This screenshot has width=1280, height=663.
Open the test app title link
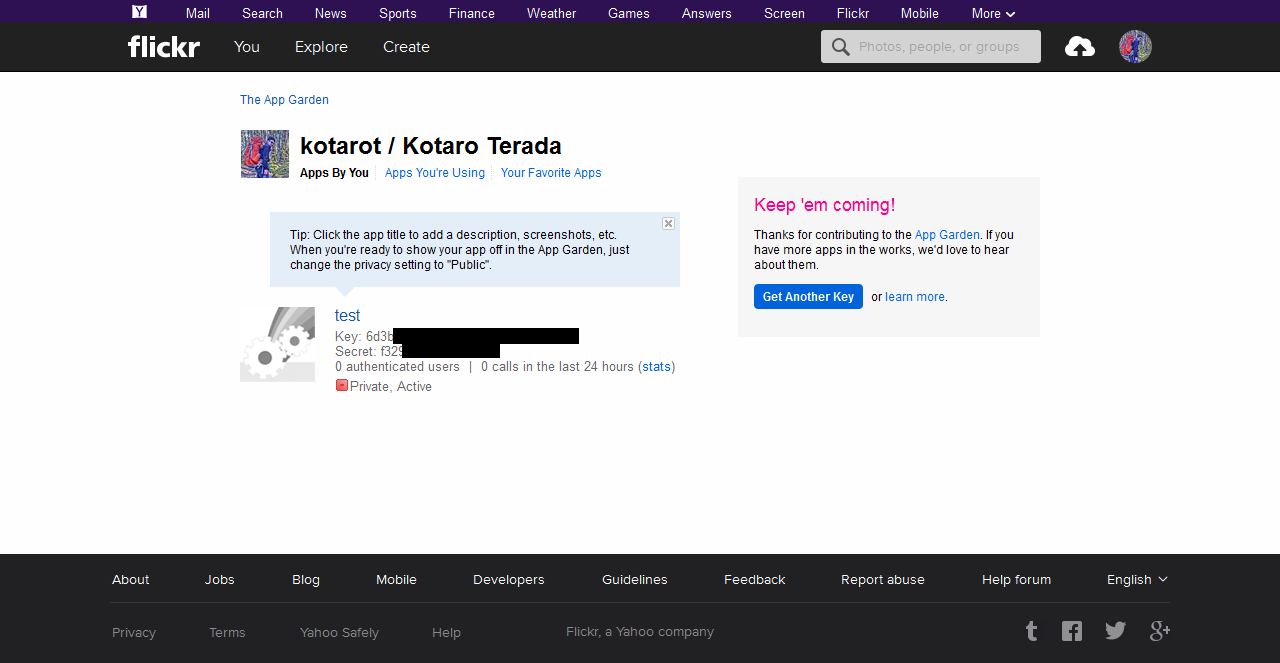[347, 316]
